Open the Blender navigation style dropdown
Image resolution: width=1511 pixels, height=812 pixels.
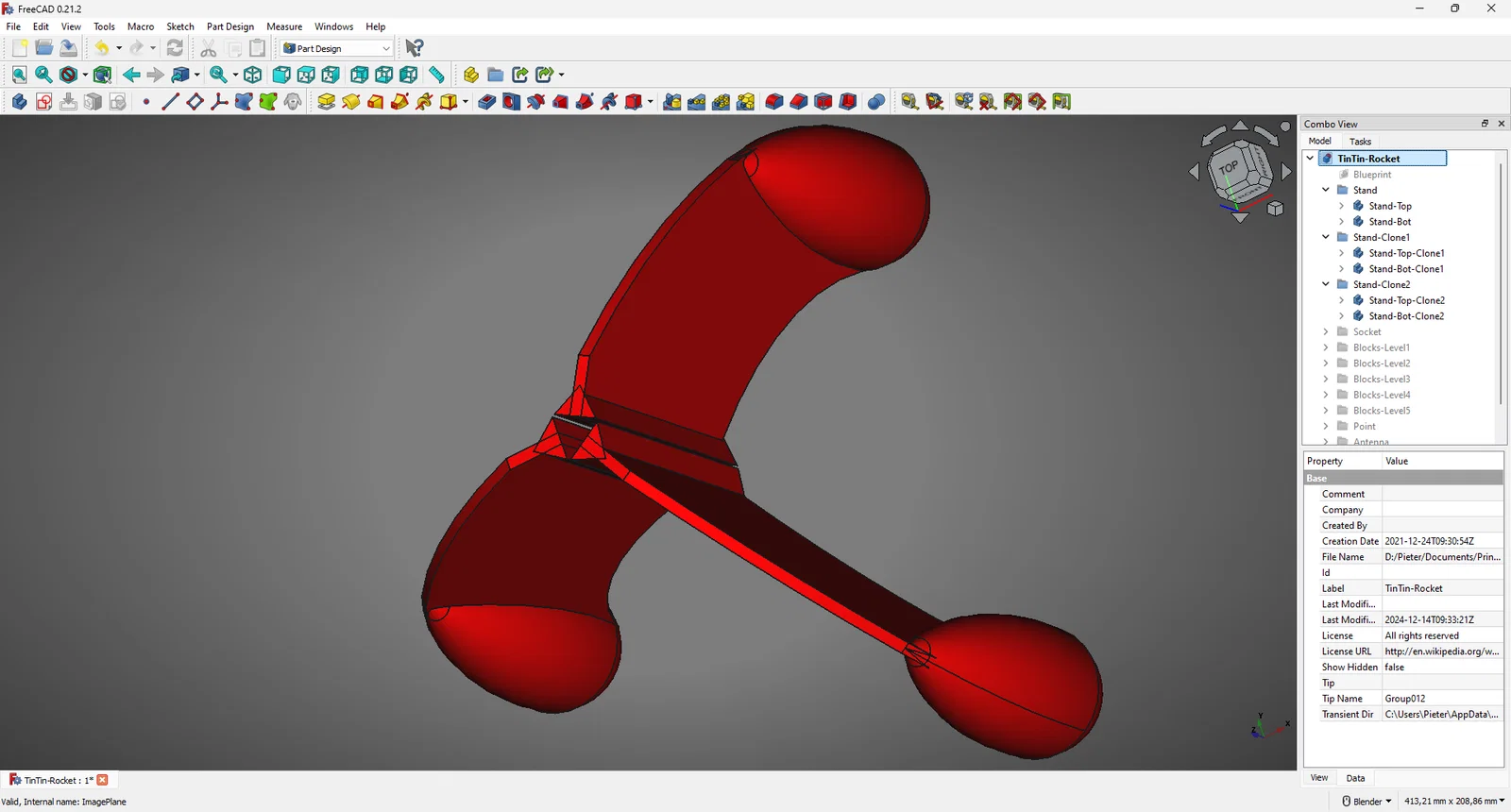(x=1367, y=802)
